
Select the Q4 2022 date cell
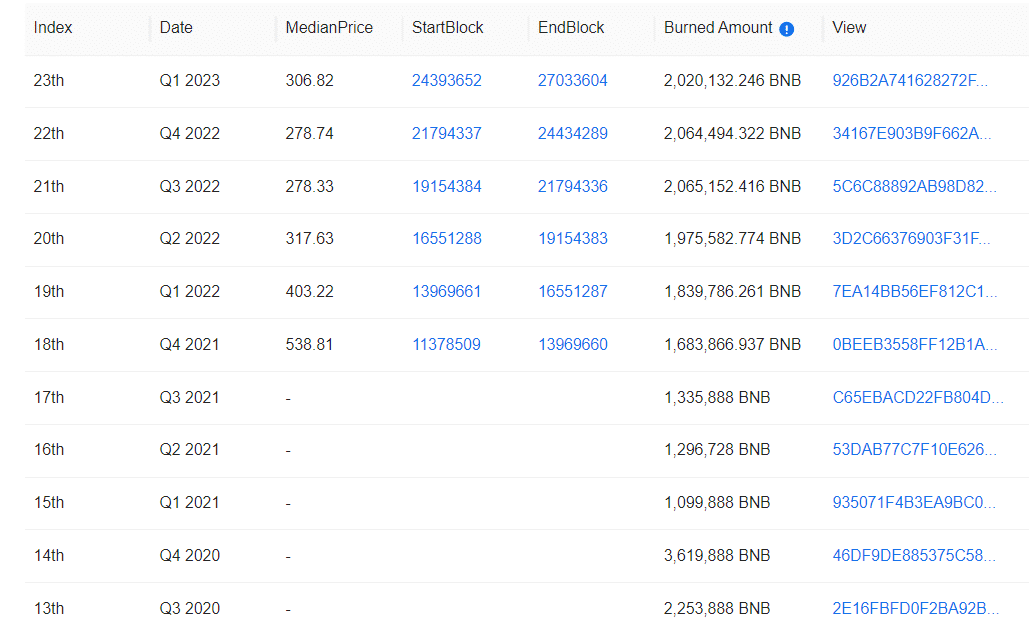point(189,134)
